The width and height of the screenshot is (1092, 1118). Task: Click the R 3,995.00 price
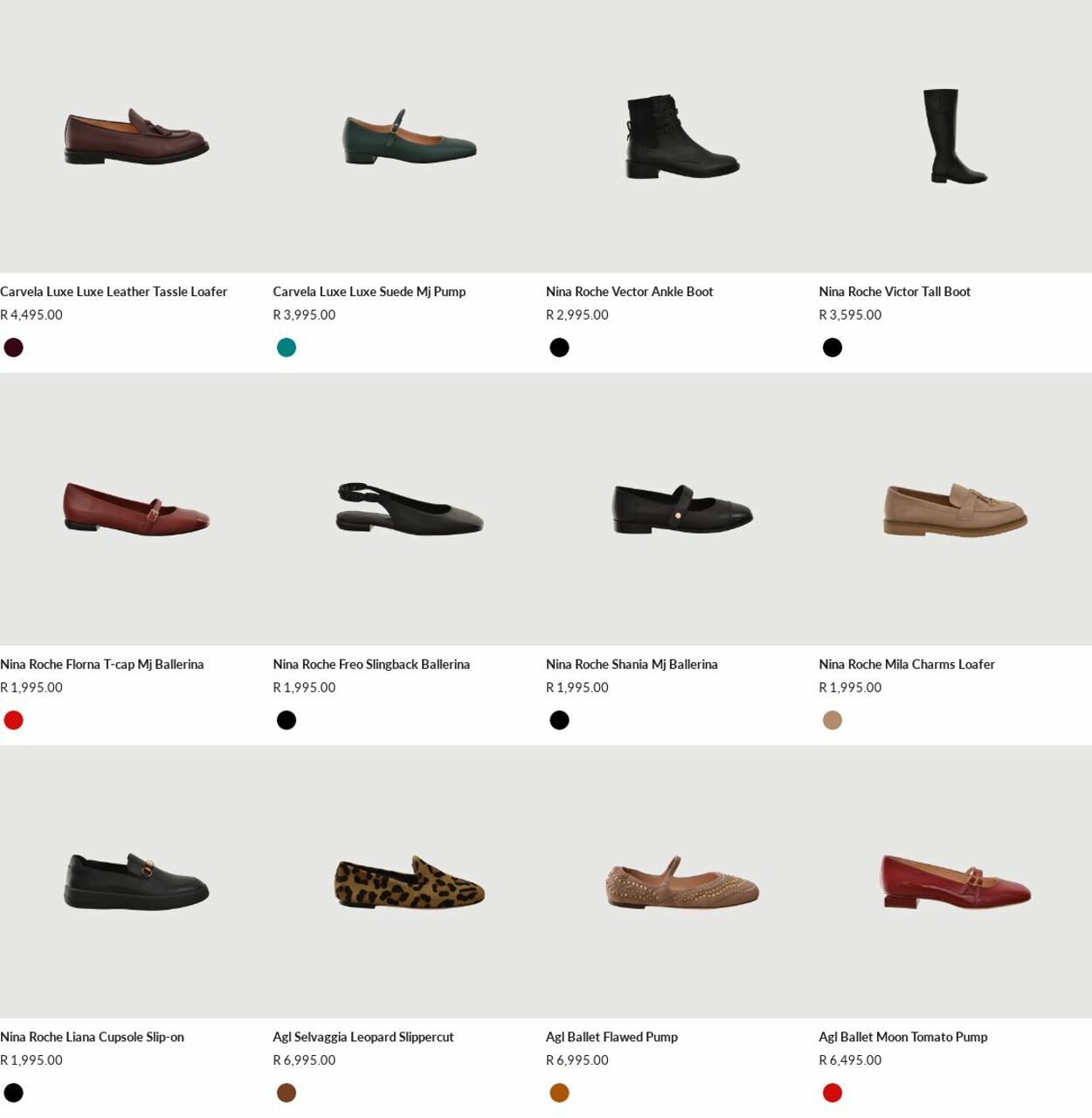point(304,315)
